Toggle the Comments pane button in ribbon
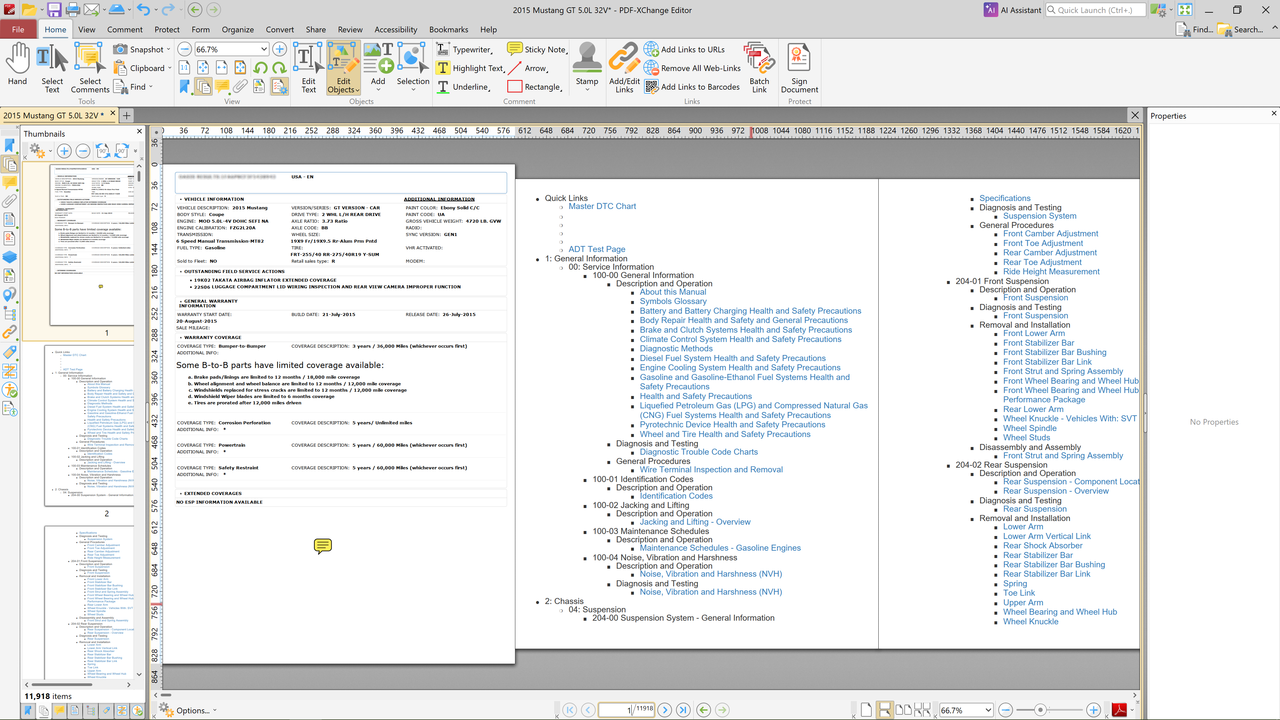 [222, 87]
